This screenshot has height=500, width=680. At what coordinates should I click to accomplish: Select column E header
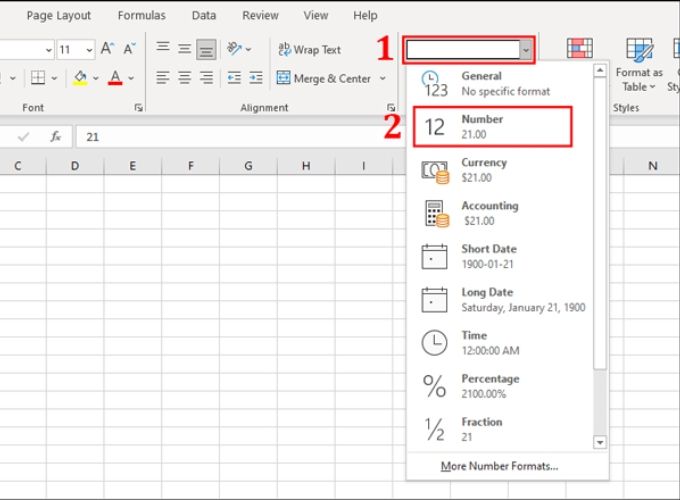pos(133,166)
